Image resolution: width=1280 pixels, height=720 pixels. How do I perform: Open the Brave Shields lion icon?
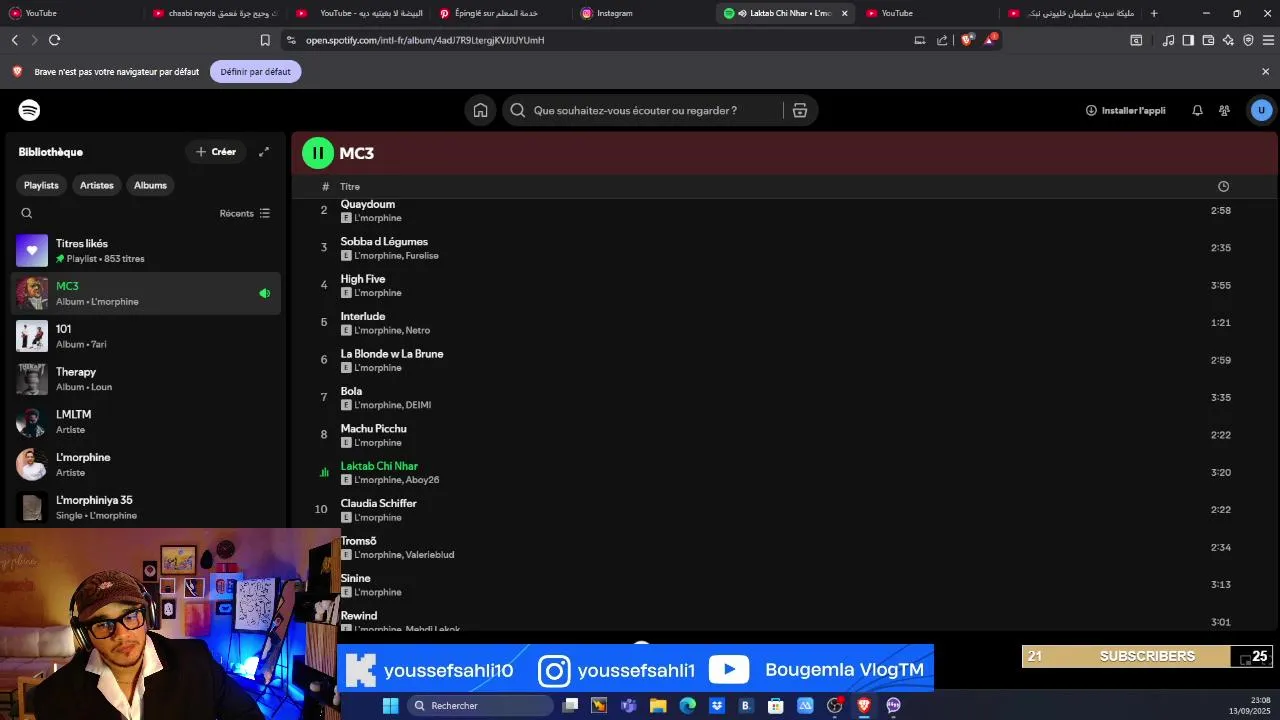967,40
